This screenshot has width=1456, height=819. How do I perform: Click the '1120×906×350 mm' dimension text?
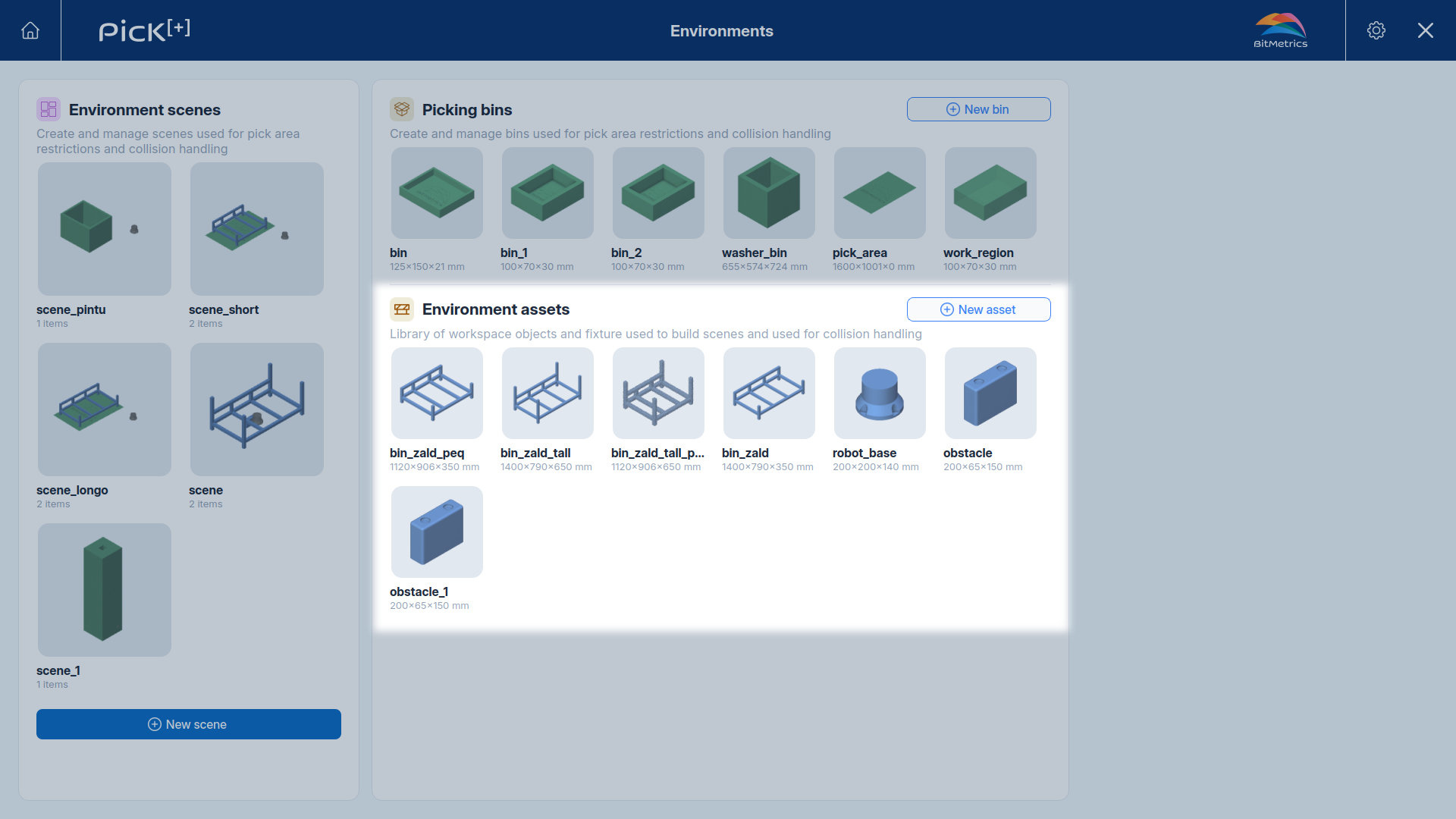[435, 467]
